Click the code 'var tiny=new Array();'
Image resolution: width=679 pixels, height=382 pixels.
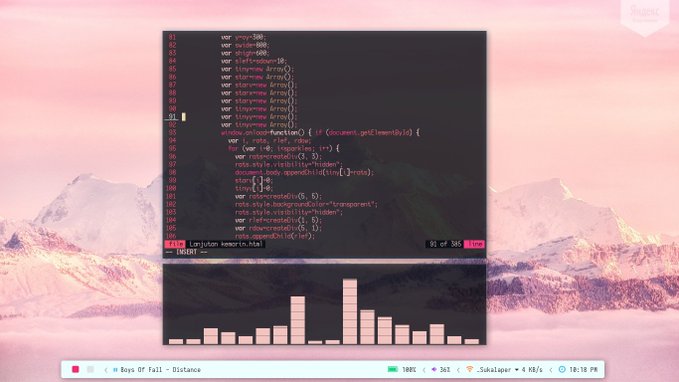(x=257, y=69)
